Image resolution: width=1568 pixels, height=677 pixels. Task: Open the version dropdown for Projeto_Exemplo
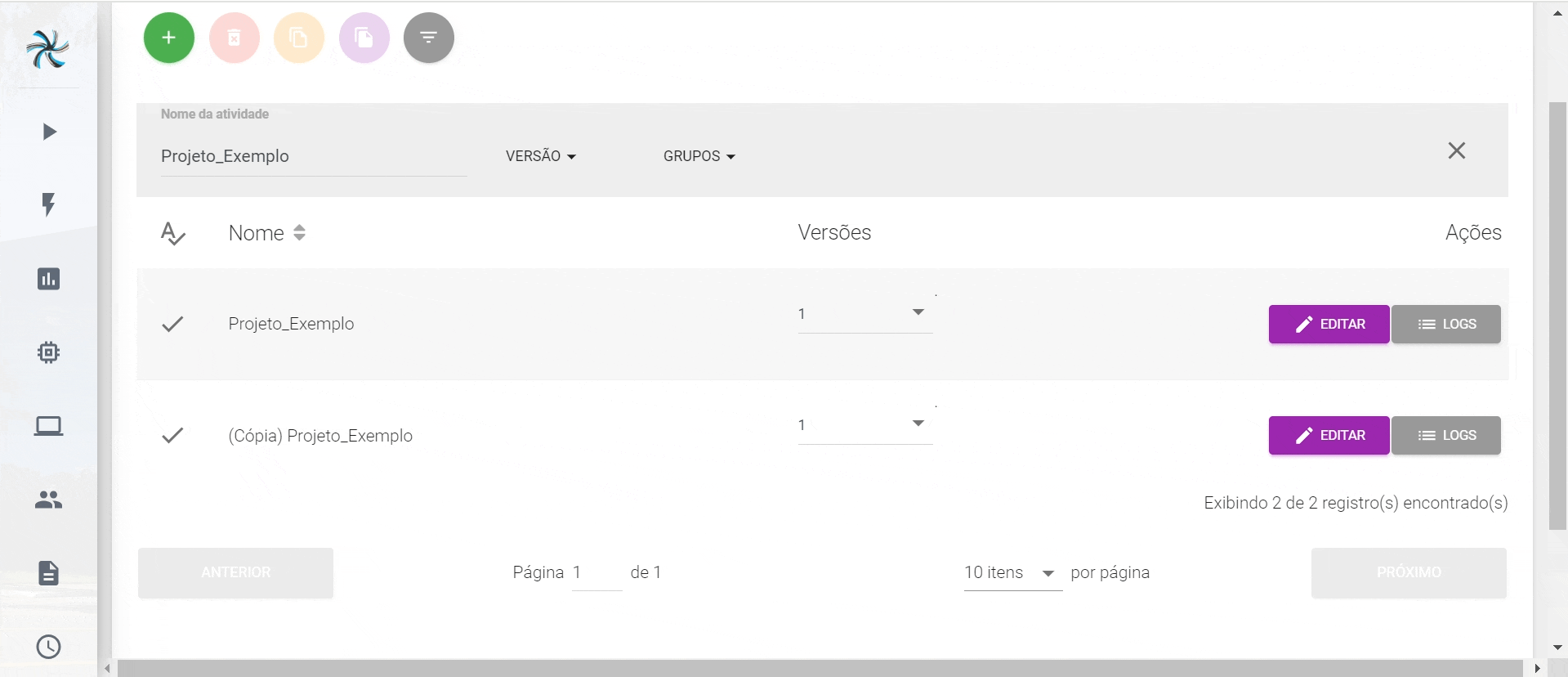[x=864, y=314]
